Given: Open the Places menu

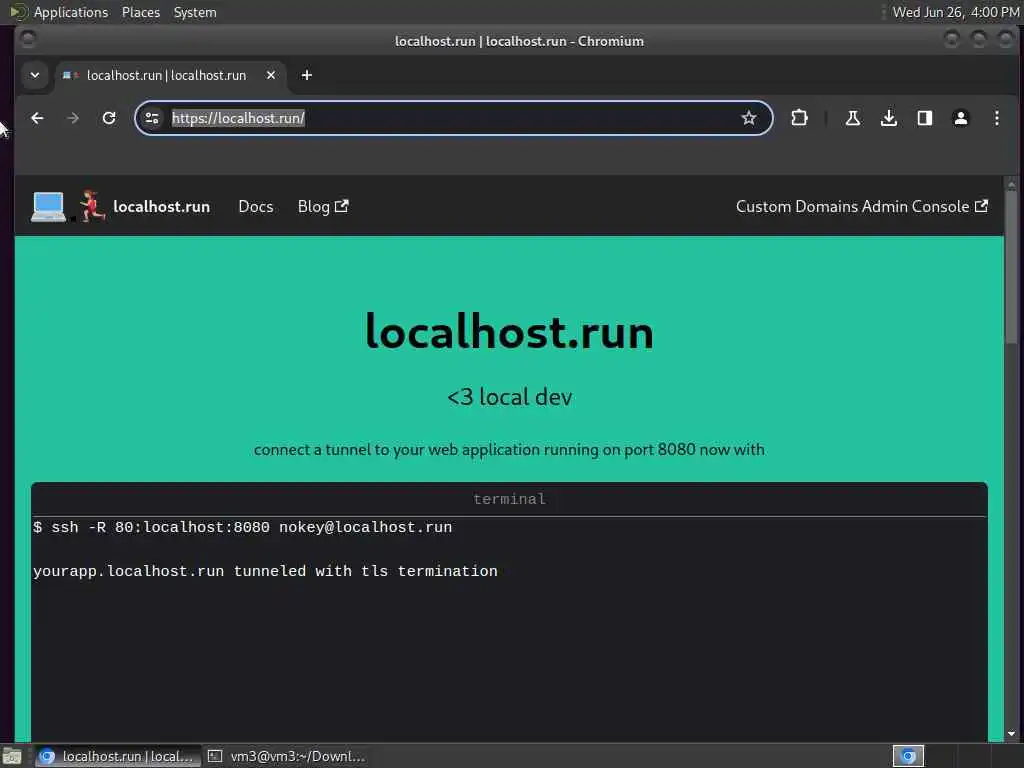Looking at the screenshot, I should click(x=141, y=12).
